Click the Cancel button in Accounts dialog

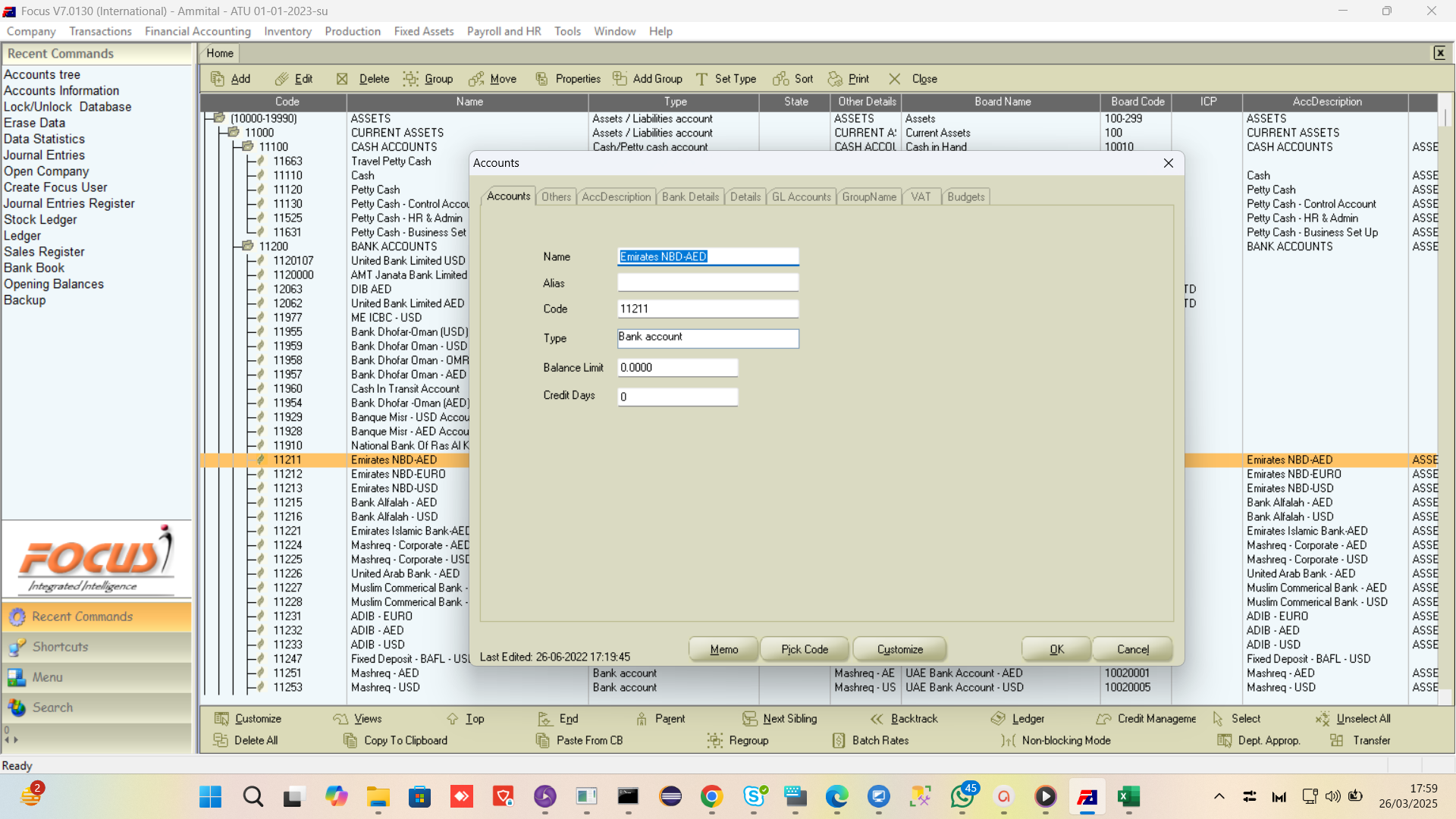point(1132,649)
